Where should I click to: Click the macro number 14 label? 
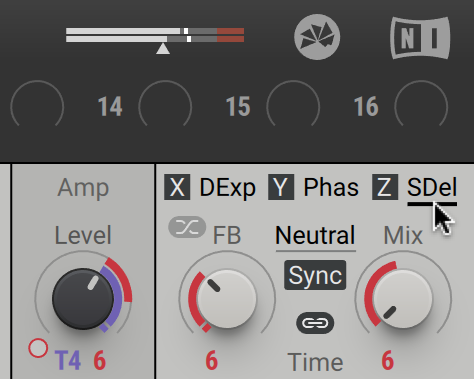tap(110, 107)
